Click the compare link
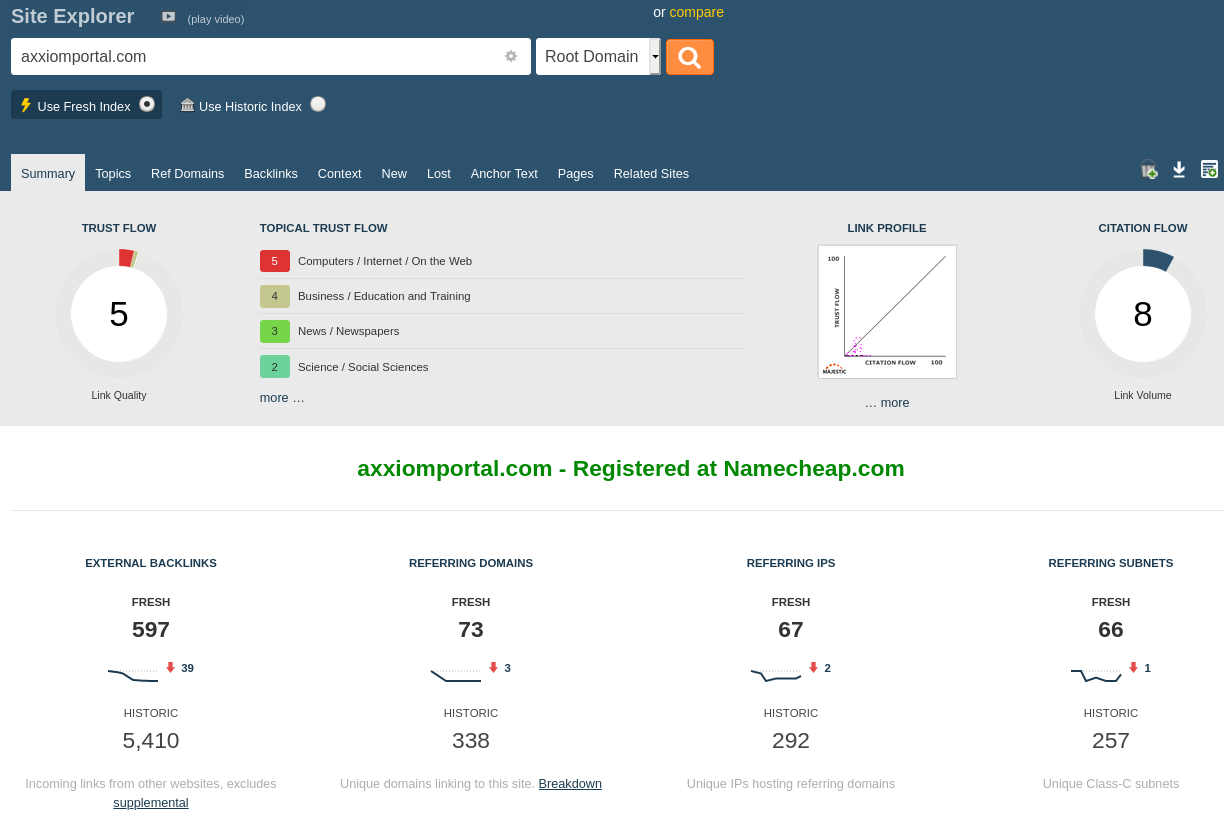 (697, 12)
